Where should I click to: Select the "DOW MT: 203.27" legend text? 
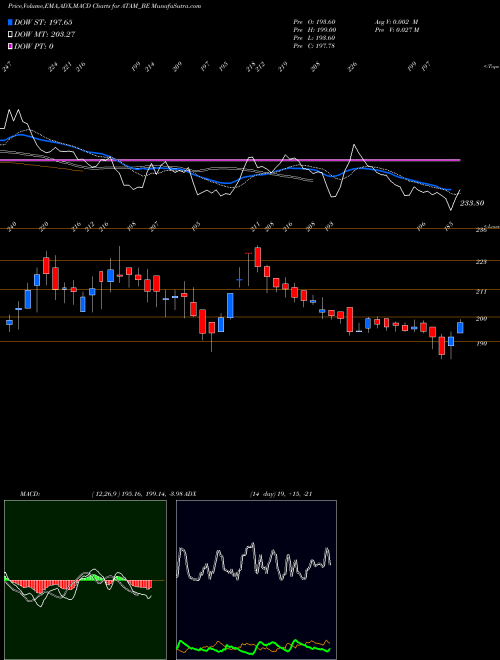(45, 34)
